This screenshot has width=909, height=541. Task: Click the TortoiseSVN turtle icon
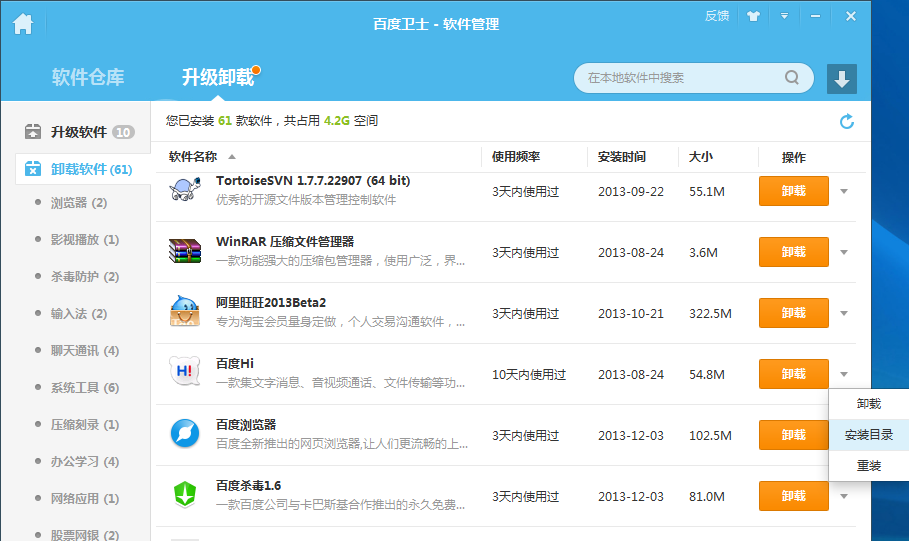[x=184, y=190]
